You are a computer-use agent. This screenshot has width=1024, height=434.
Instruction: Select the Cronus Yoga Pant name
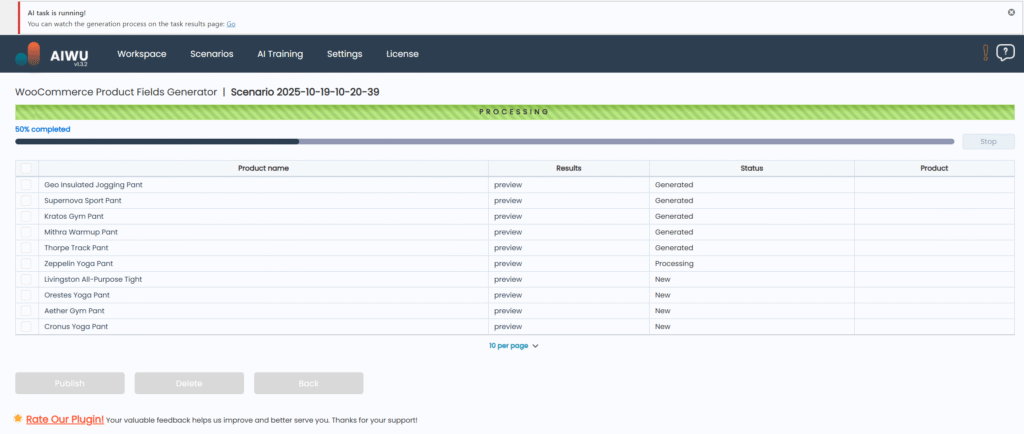pyautogui.click(x=76, y=326)
